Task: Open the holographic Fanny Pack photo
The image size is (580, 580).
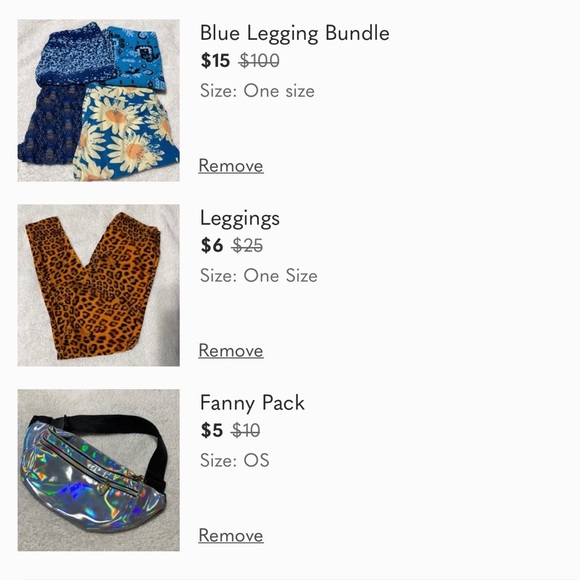Action: [x=98, y=470]
